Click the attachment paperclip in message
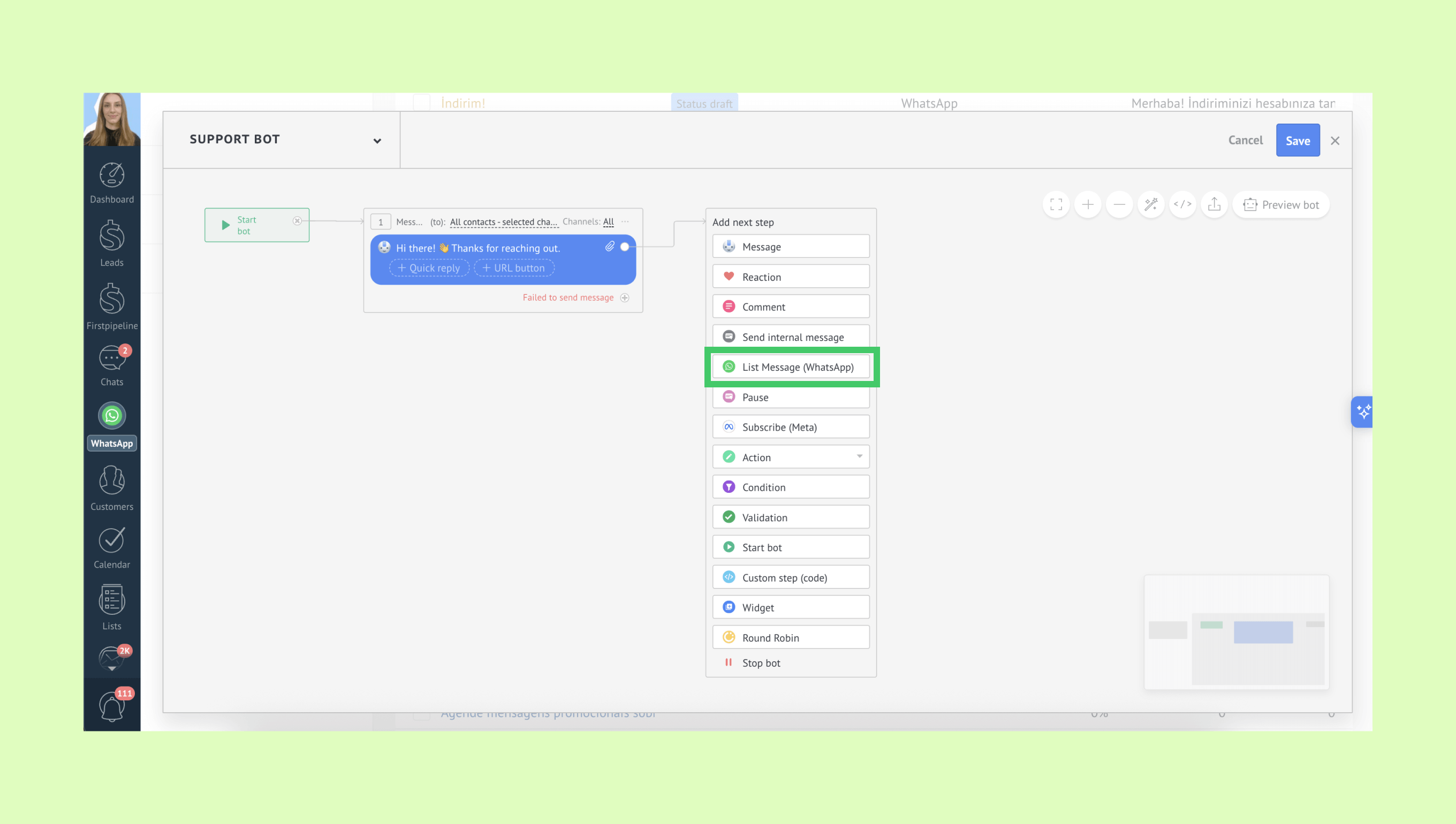This screenshot has height=824, width=1456. click(610, 246)
